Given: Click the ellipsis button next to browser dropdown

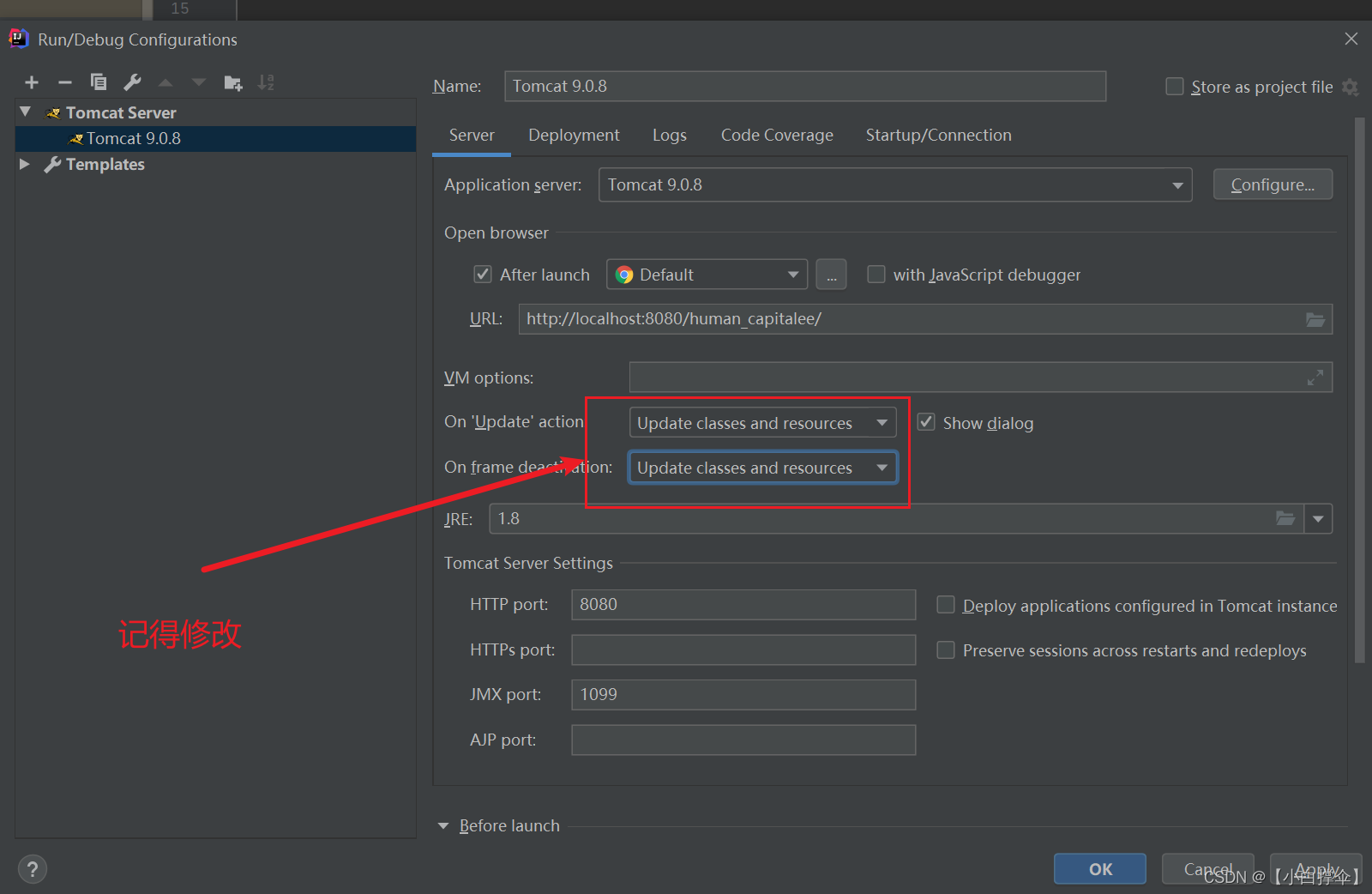Looking at the screenshot, I should coord(831,275).
